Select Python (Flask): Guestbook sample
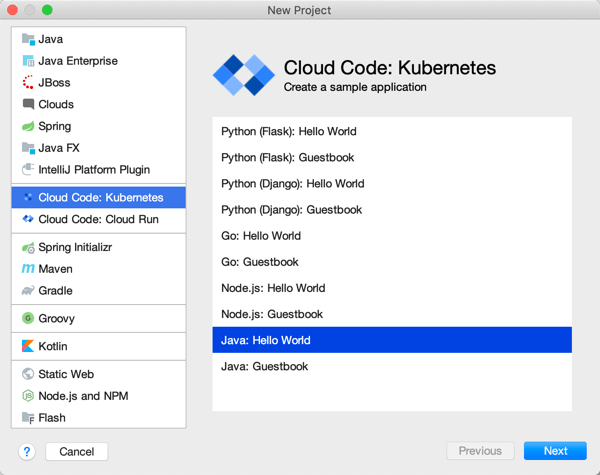The image size is (600, 475). (x=392, y=157)
